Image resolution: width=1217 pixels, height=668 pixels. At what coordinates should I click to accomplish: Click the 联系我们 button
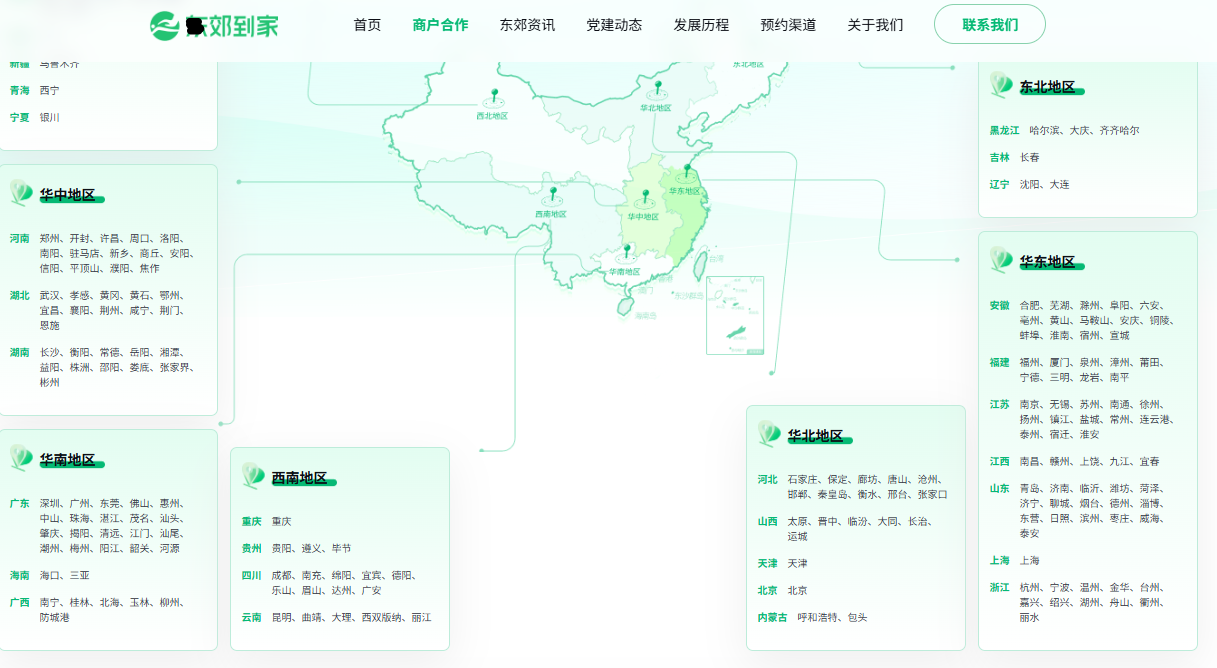pyautogui.click(x=989, y=25)
